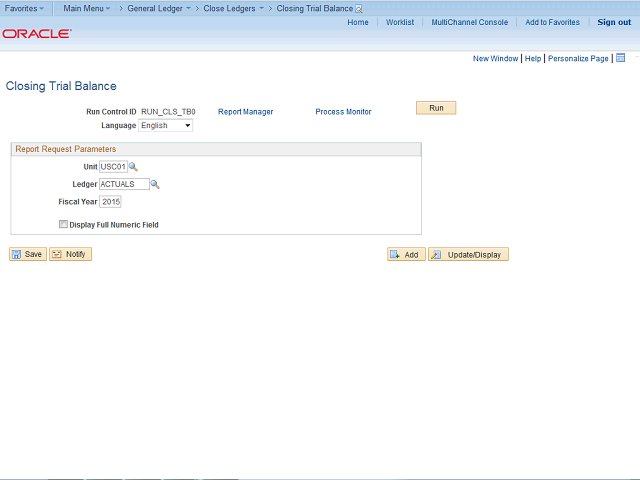Open Process Monitor link
640x480 pixels.
[343, 111]
